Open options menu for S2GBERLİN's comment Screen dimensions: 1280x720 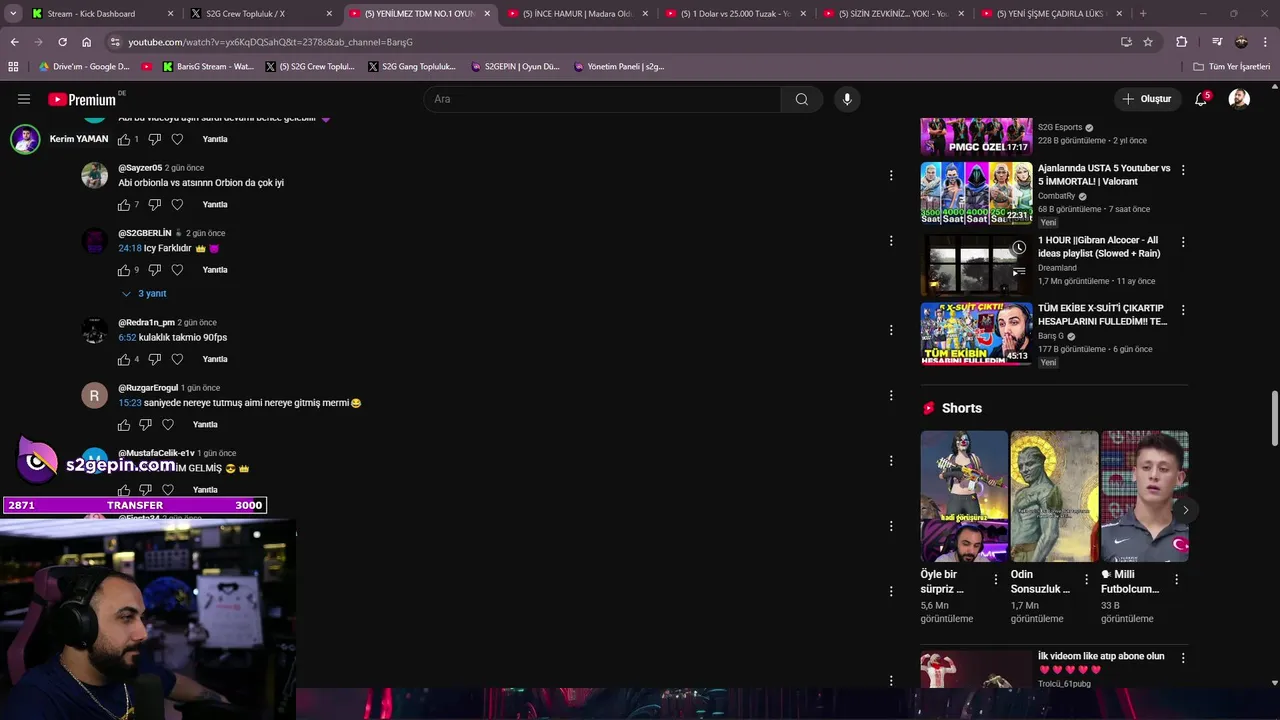(891, 240)
